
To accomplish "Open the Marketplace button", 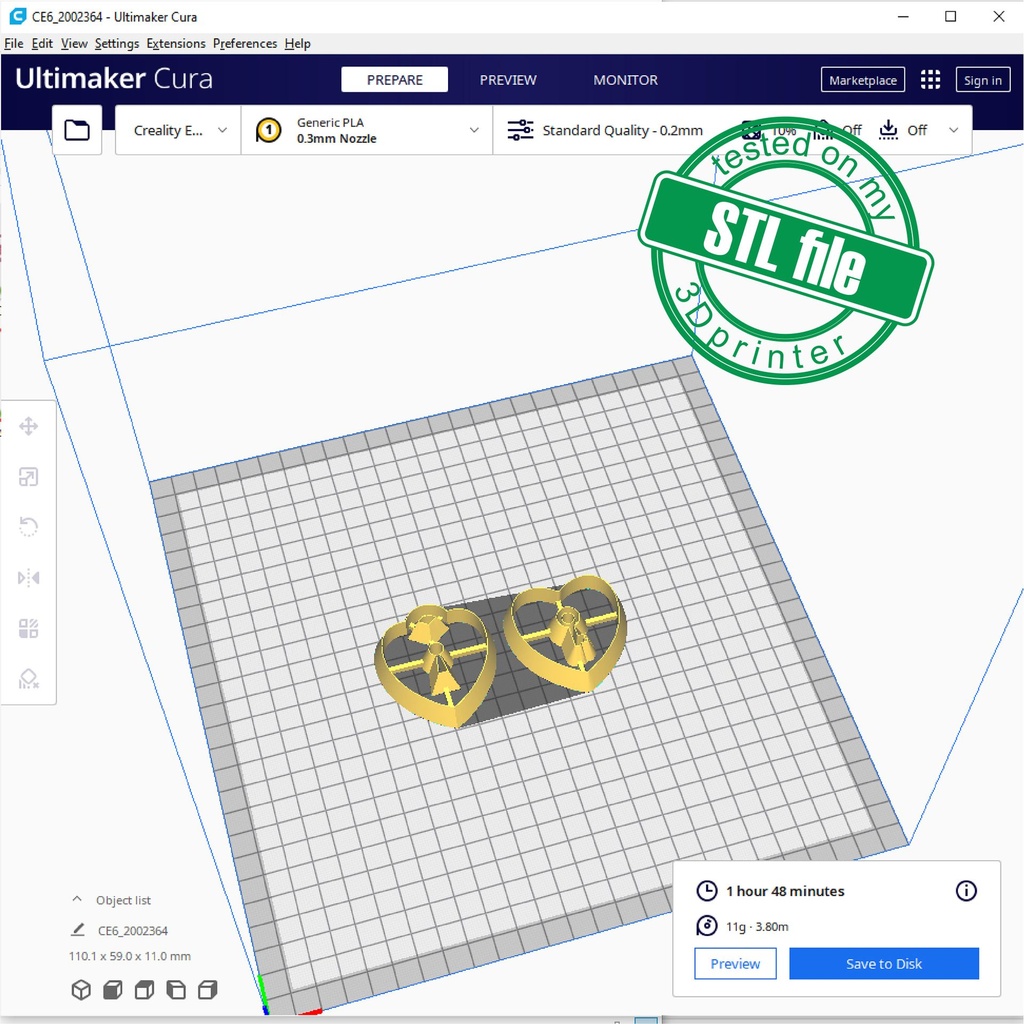I will pyautogui.click(x=862, y=80).
